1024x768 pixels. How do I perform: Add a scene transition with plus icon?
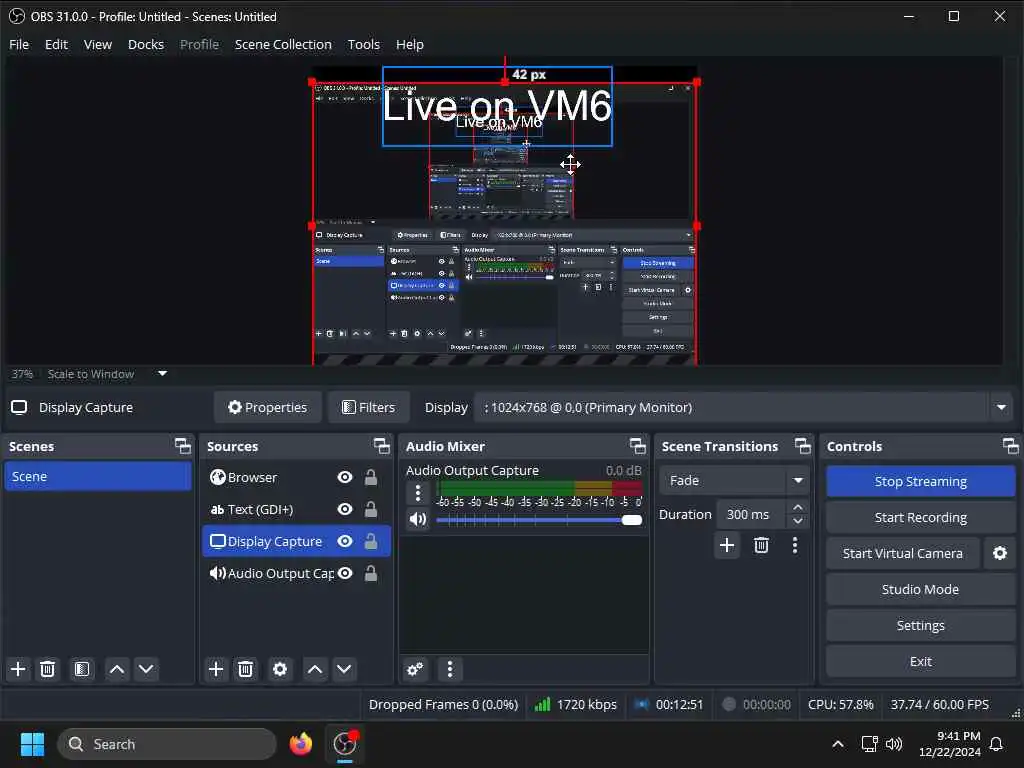click(727, 545)
